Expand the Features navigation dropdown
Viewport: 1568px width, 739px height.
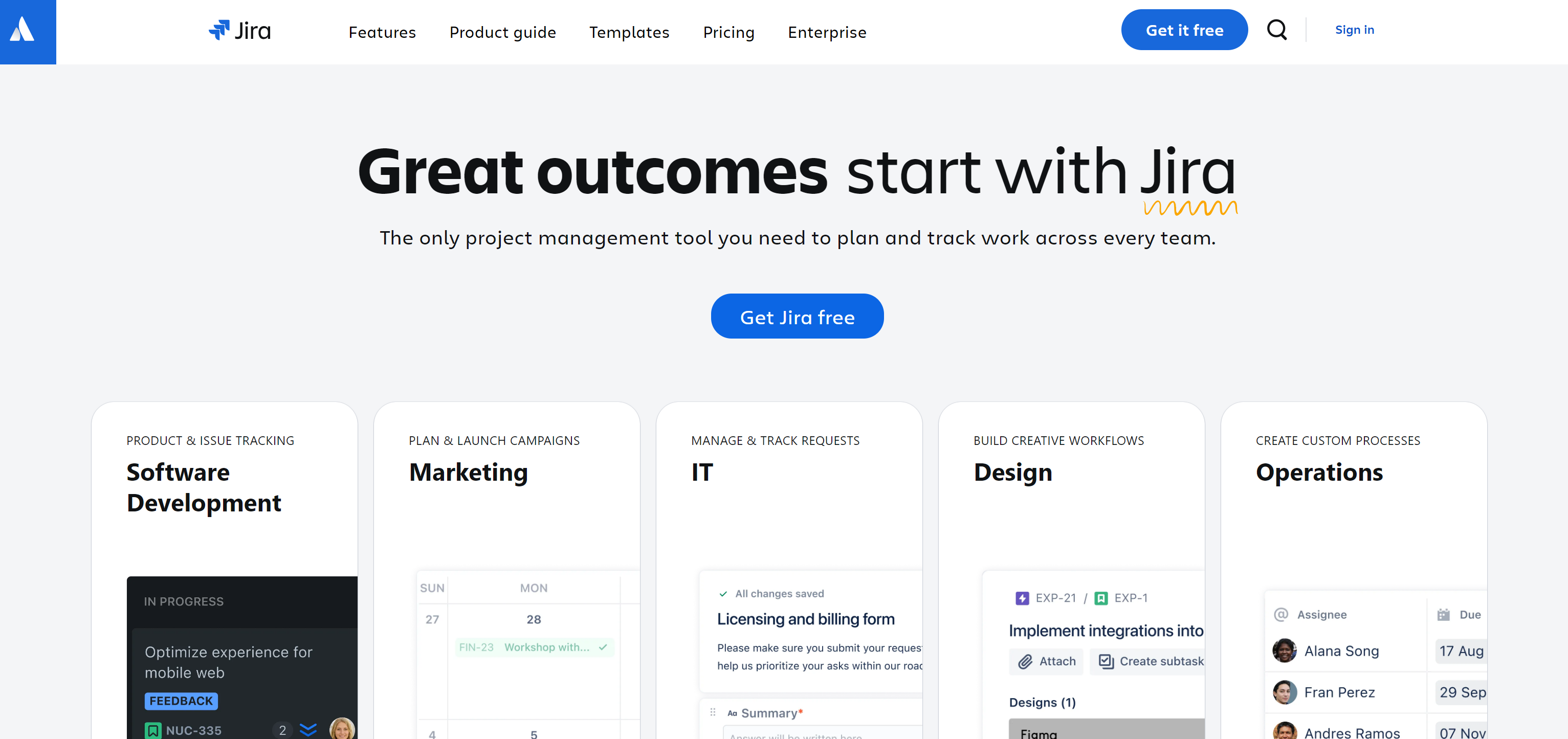click(382, 32)
